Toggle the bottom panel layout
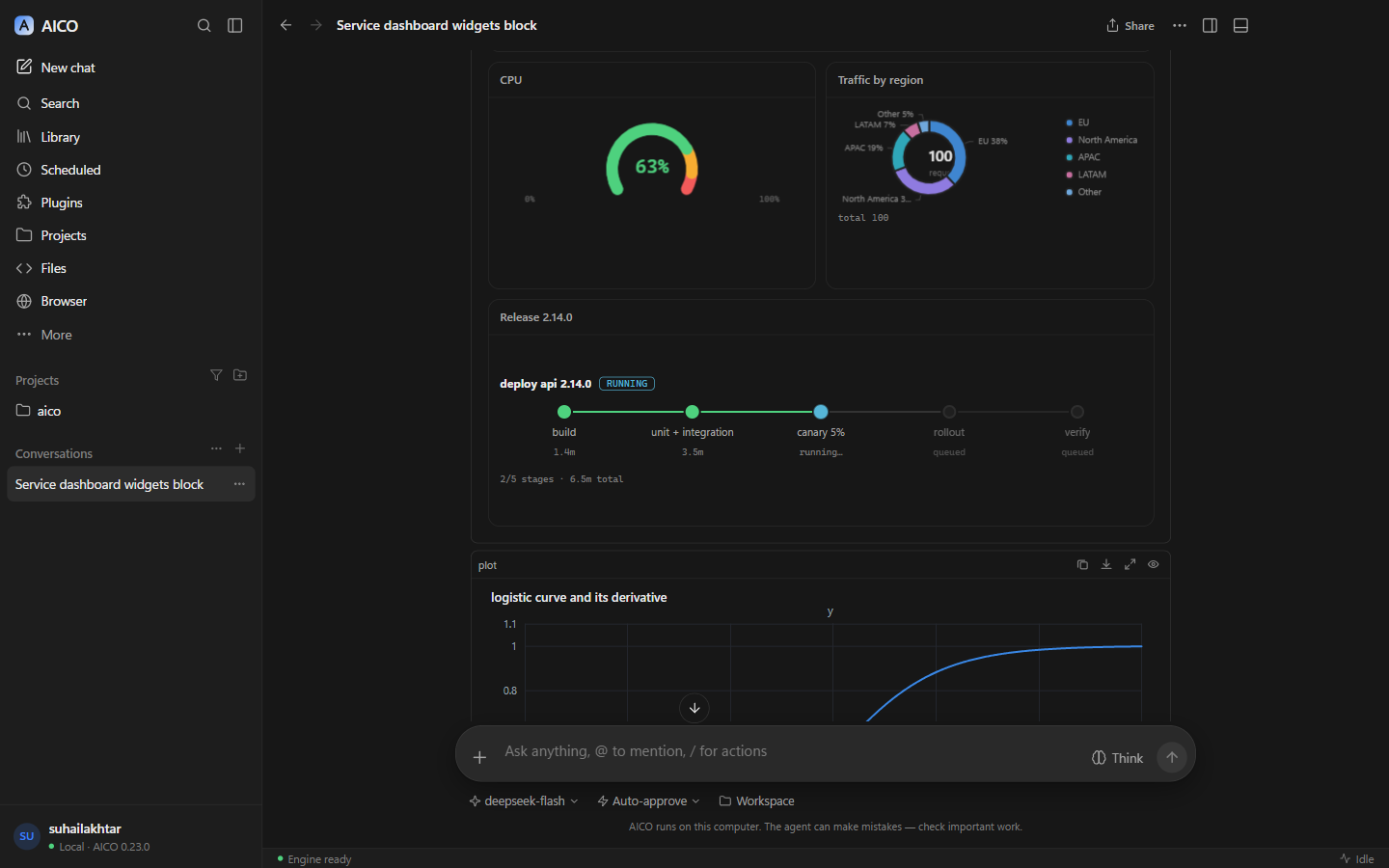This screenshot has width=1389, height=868. coord(1240,26)
